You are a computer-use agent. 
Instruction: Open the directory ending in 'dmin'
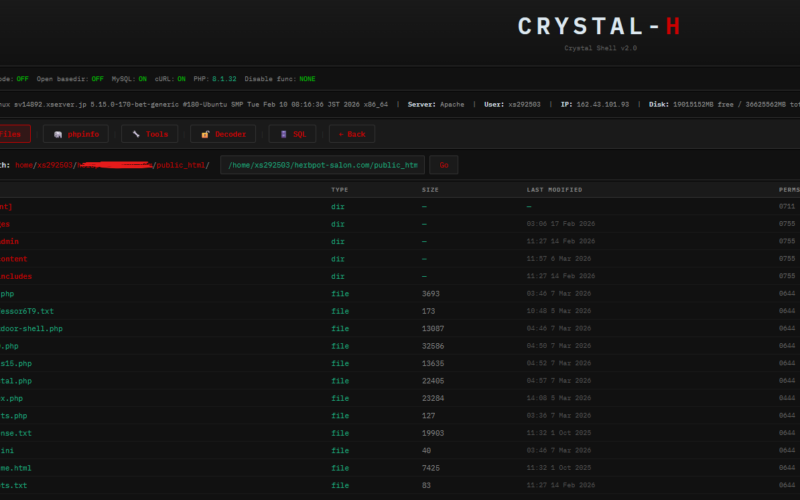10,241
